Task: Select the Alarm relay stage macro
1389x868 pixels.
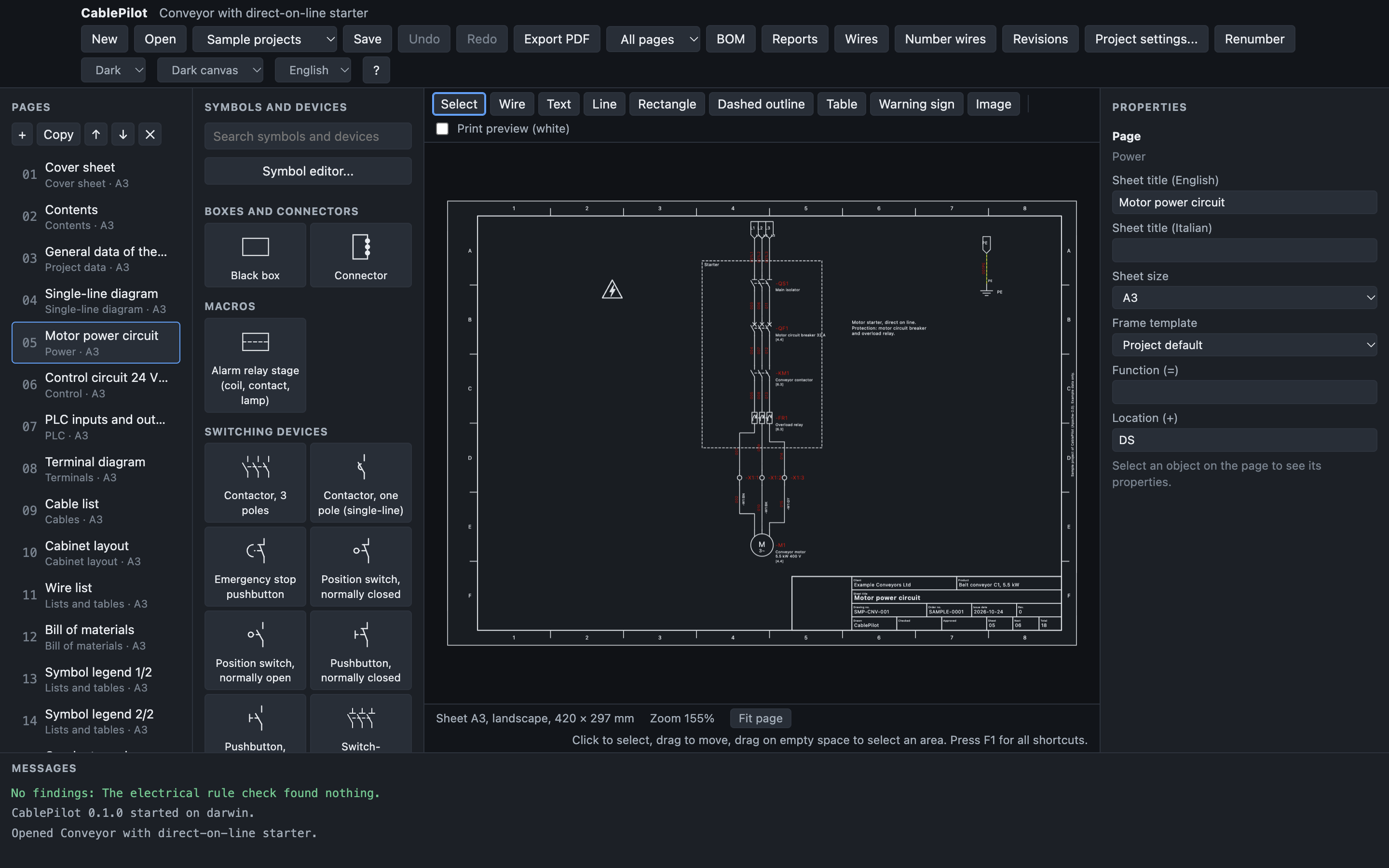Action: pyautogui.click(x=255, y=366)
